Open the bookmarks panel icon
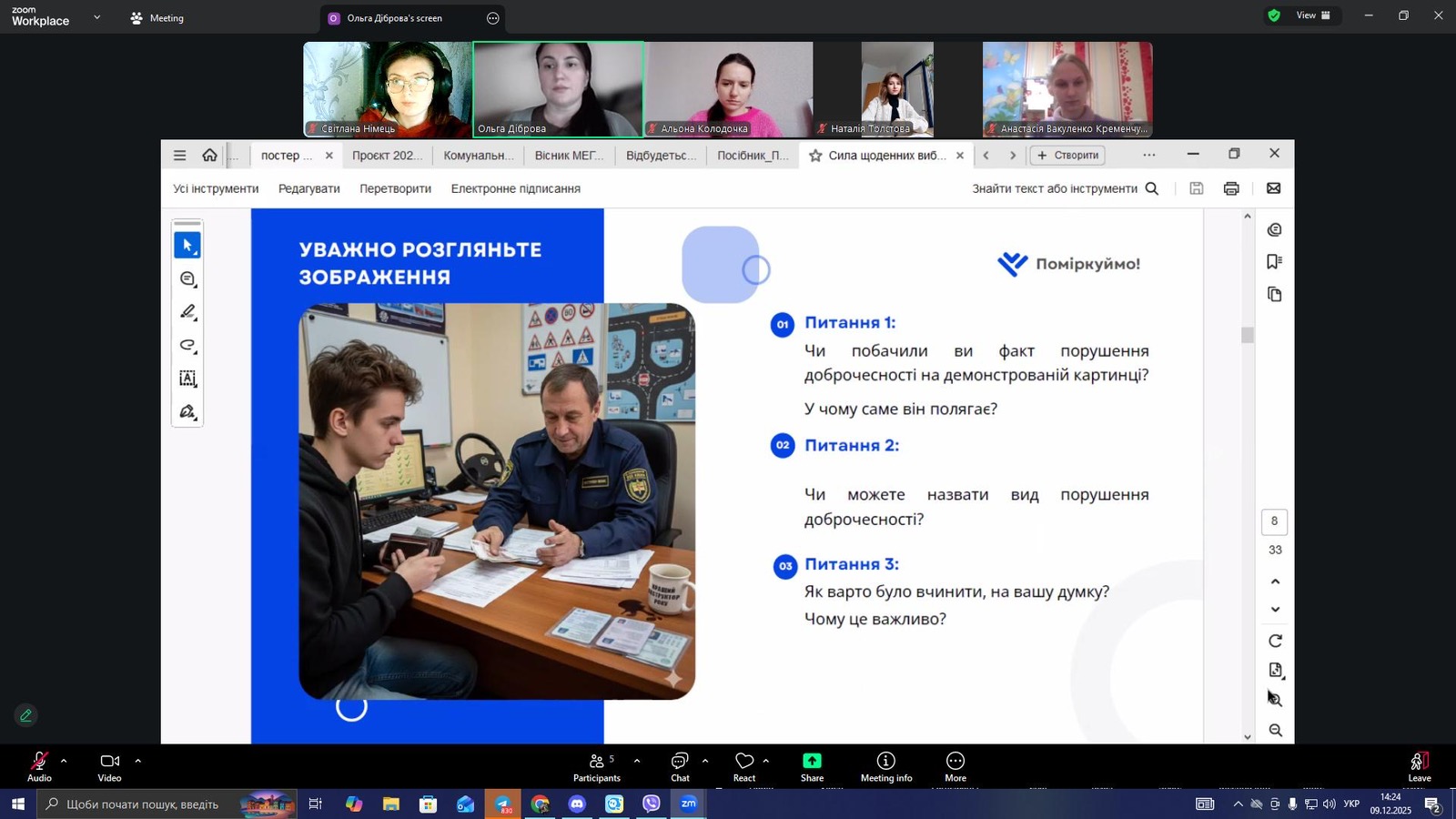Image resolution: width=1456 pixels, height=819 pixels. pos(1274,262)
